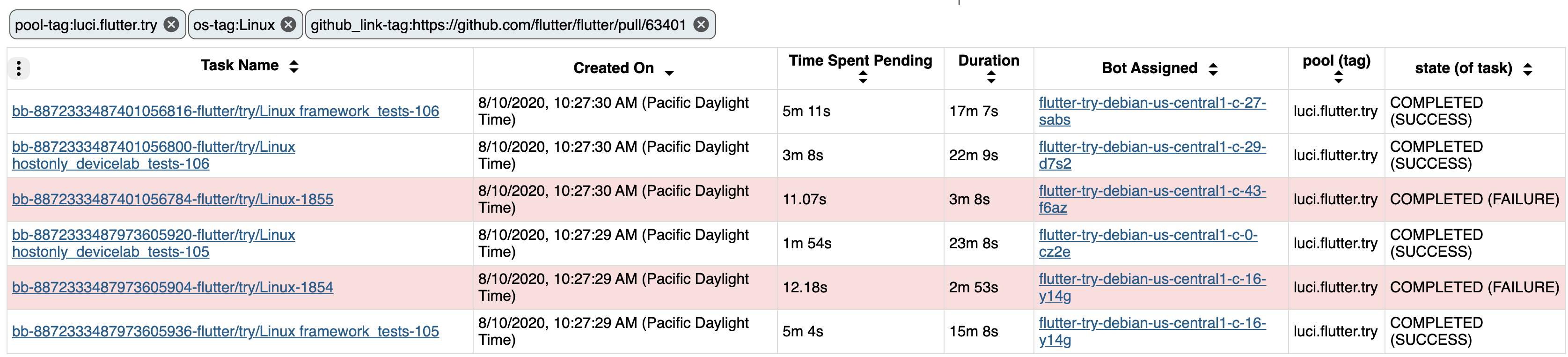Viewport: 1568px width, 357px height.
Task: Sort the state (of task) column
Action: coord(1528,68)
